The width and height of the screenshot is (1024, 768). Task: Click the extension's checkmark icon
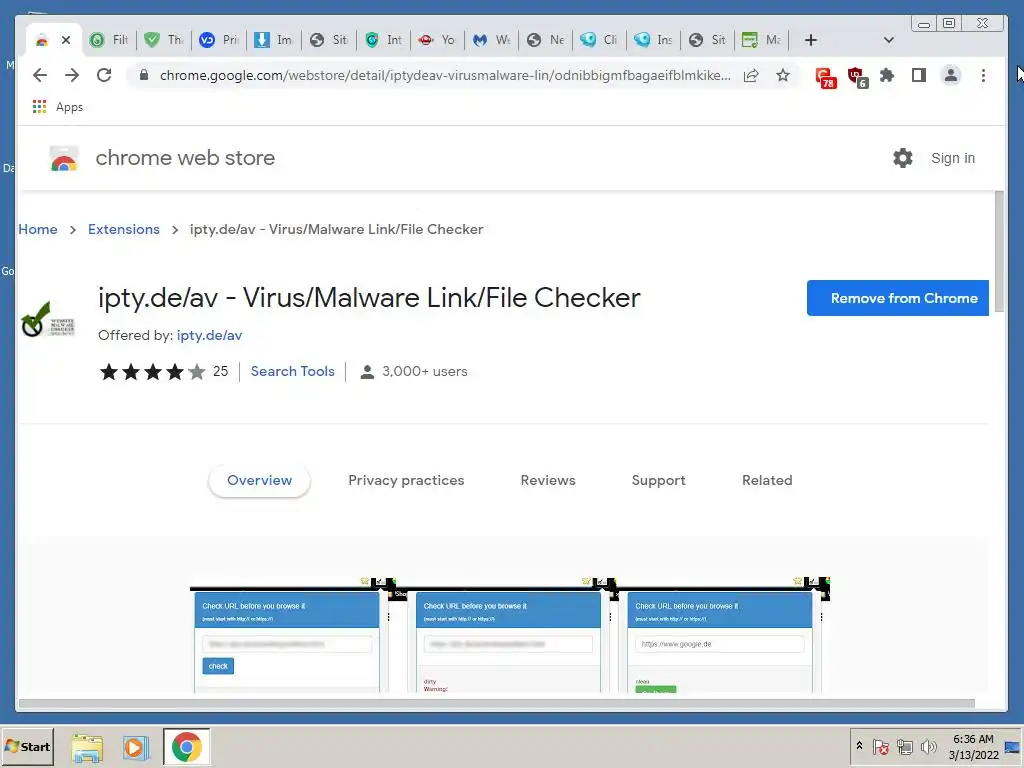[x=47, y=319]
